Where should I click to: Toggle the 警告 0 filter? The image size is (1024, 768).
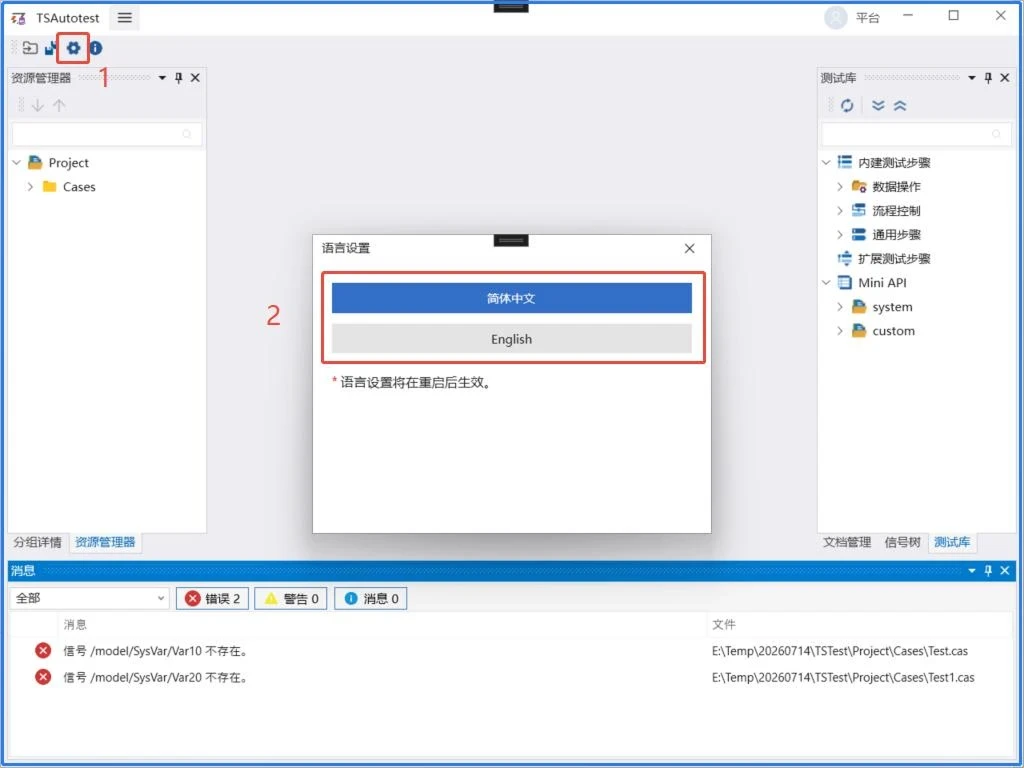(291, 598)
